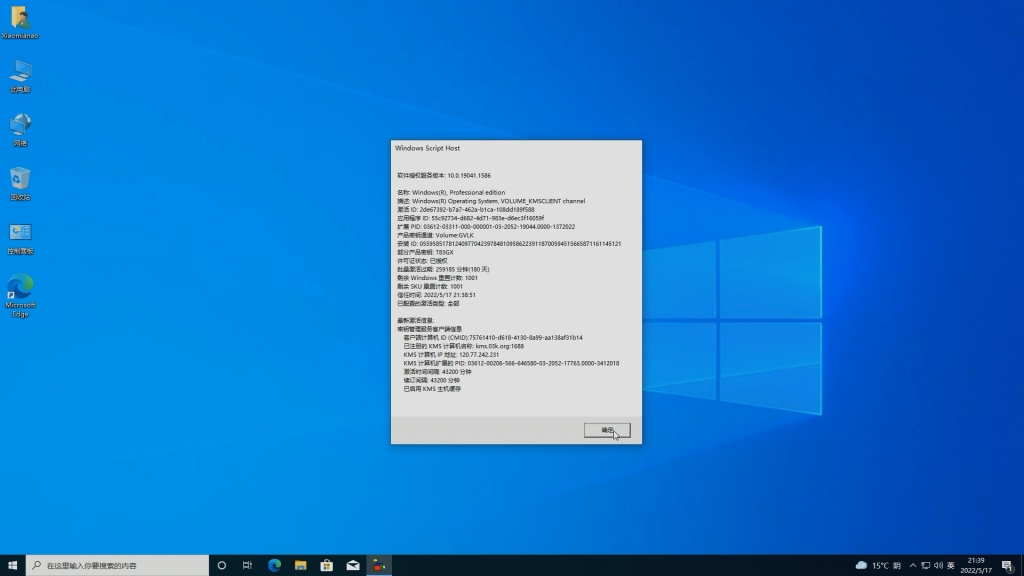Image resolution: width=1024 pixels, height=576 pixels.
Task: Open the 回收站 recycle bin icon
Action: click(x=20, y=184)
